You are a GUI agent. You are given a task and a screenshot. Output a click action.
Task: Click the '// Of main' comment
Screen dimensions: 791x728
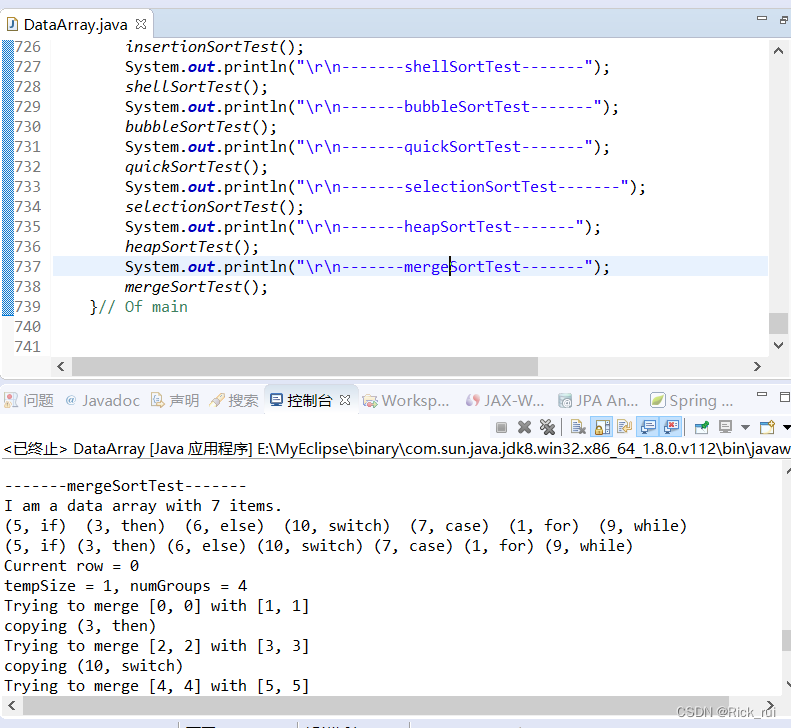[x=143, y=307]
